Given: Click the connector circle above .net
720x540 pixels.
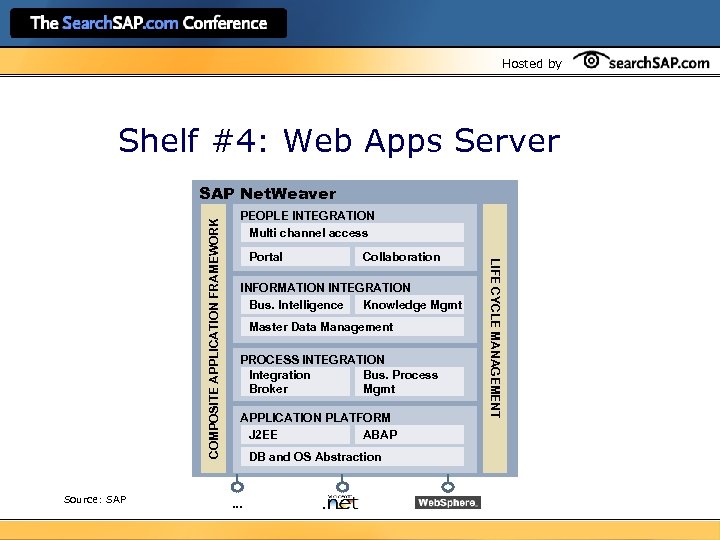Looking at the screenshot, I should point(342,486).
